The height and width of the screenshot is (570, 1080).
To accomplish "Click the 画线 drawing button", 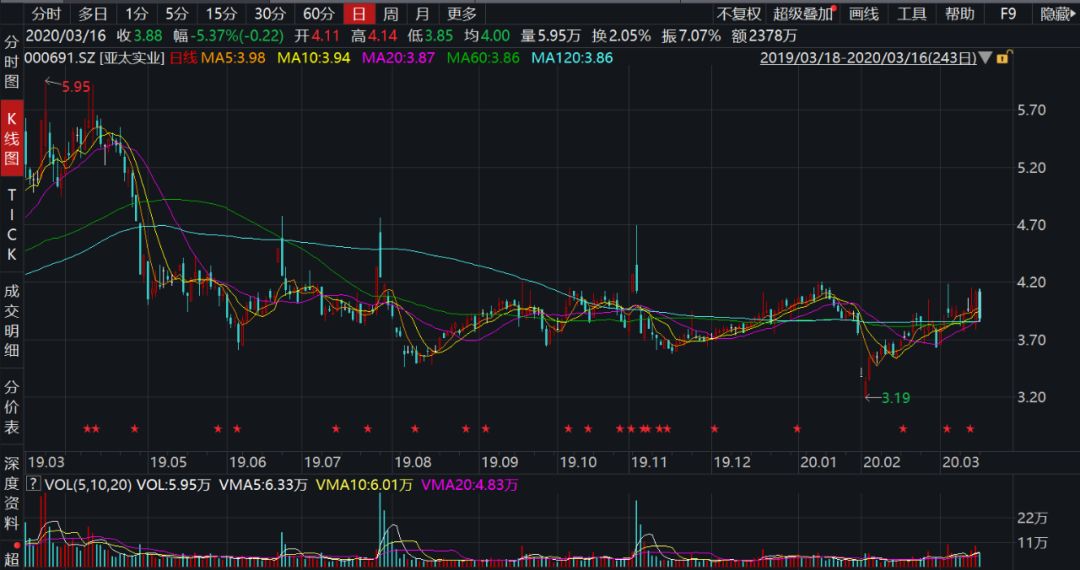I will [x=863, y=14].
